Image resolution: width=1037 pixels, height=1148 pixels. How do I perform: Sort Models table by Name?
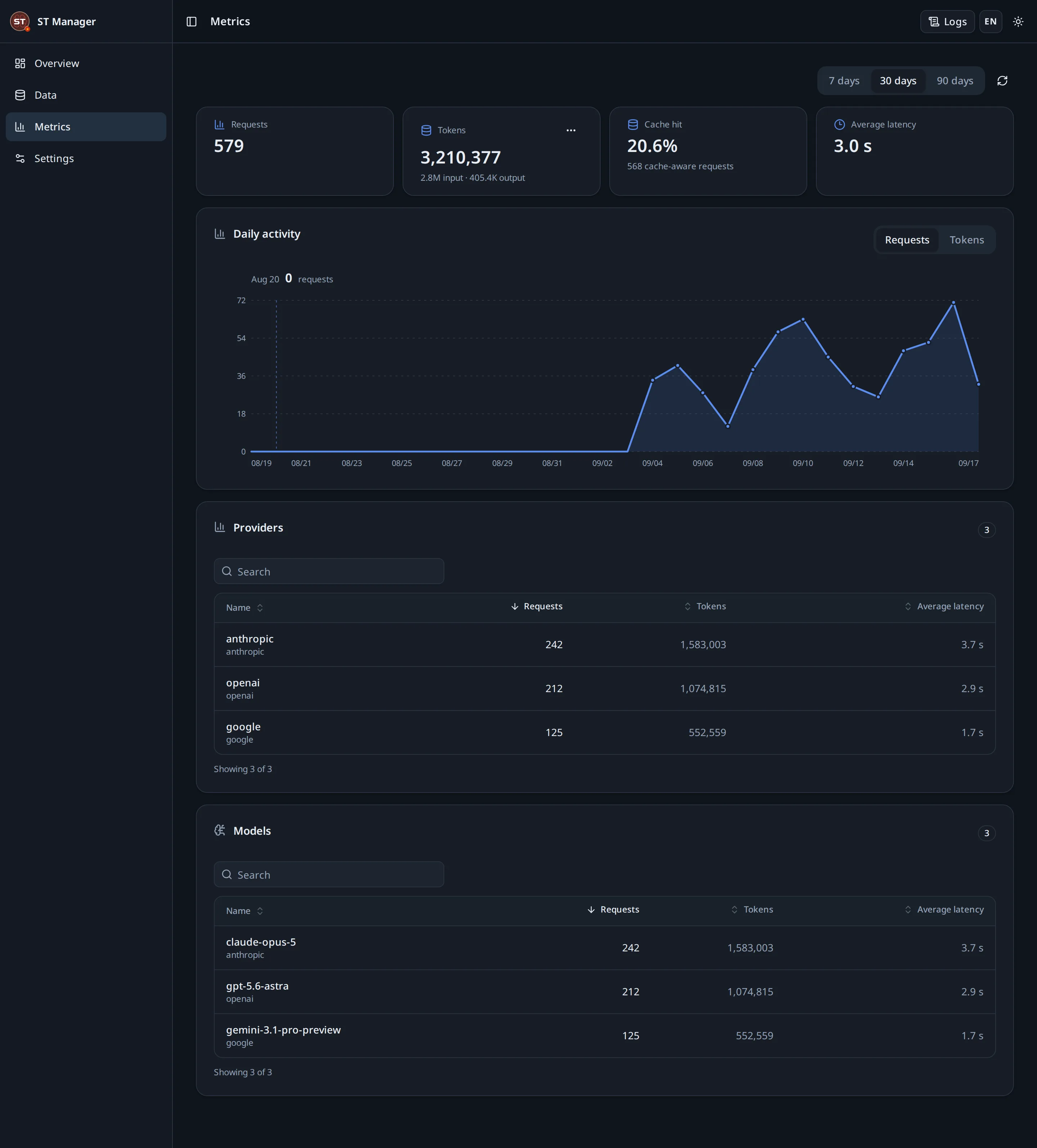244,911
